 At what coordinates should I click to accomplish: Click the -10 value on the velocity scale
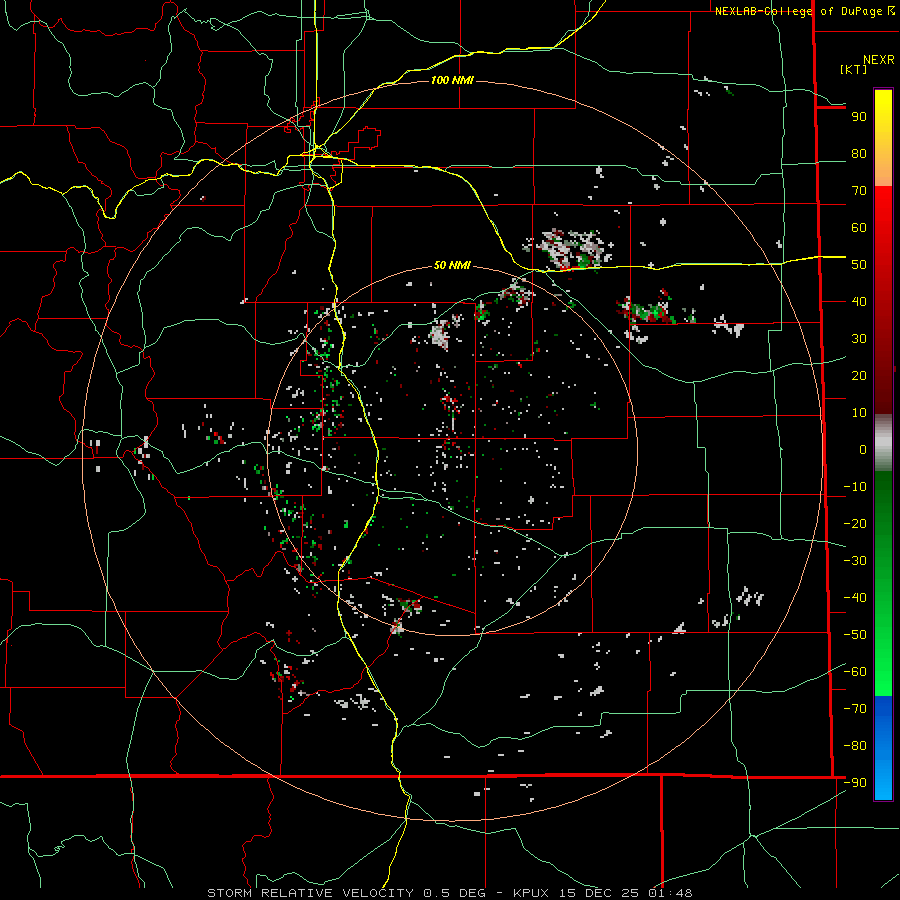coord(855,487)
